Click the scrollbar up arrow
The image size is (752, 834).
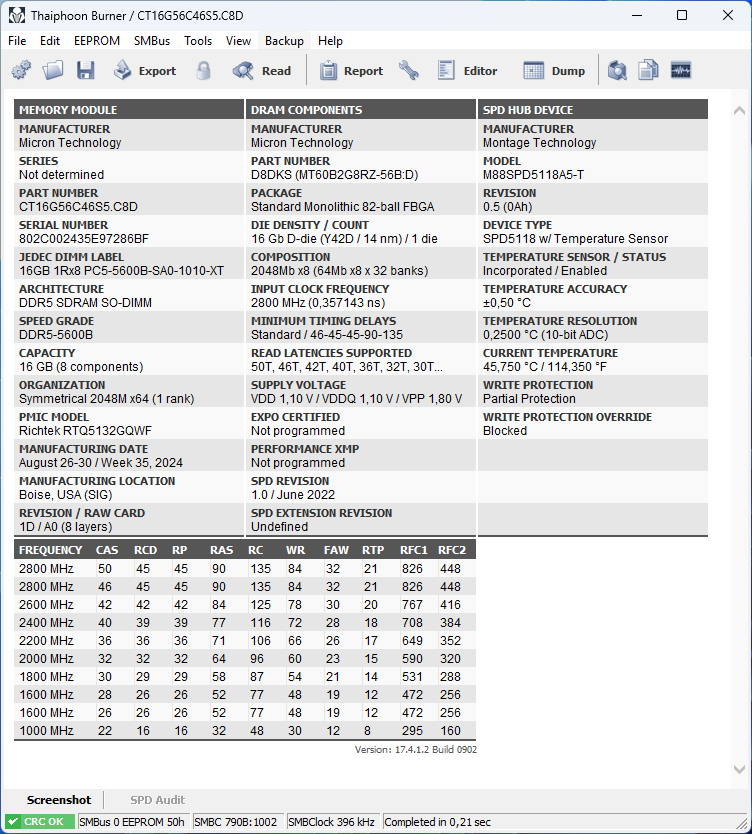[x=739, y=111]
